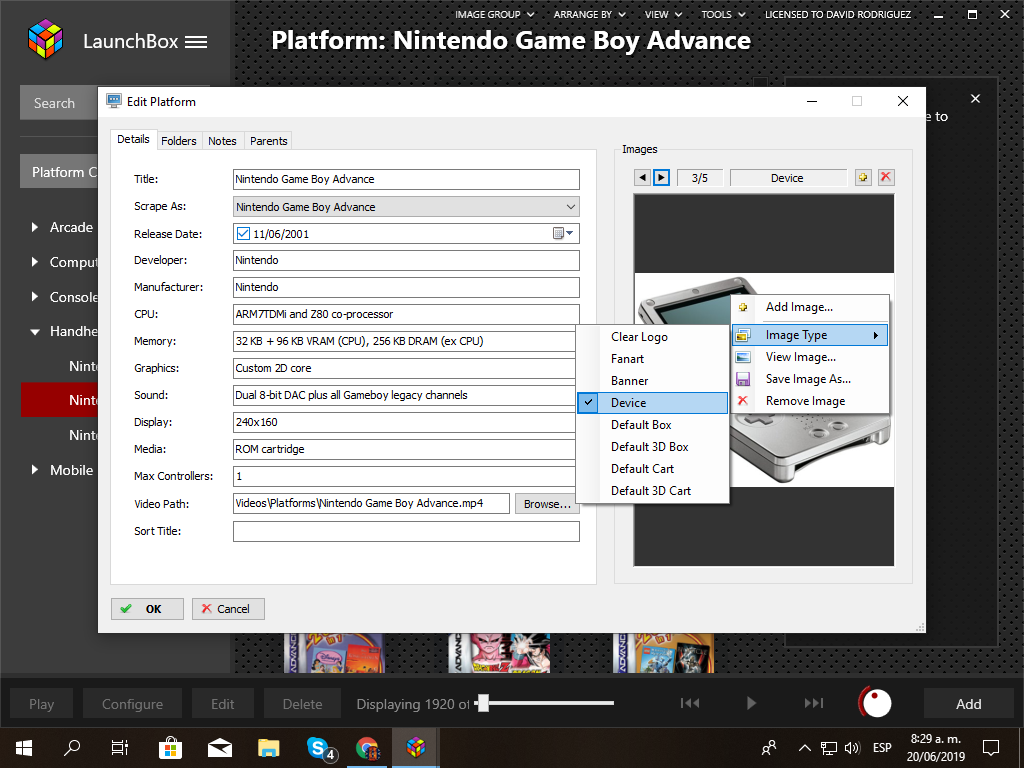Viewport: 1024px width, 768px height.
Task: Open the TOOLS dropdown menu
Action: point(723,14)
